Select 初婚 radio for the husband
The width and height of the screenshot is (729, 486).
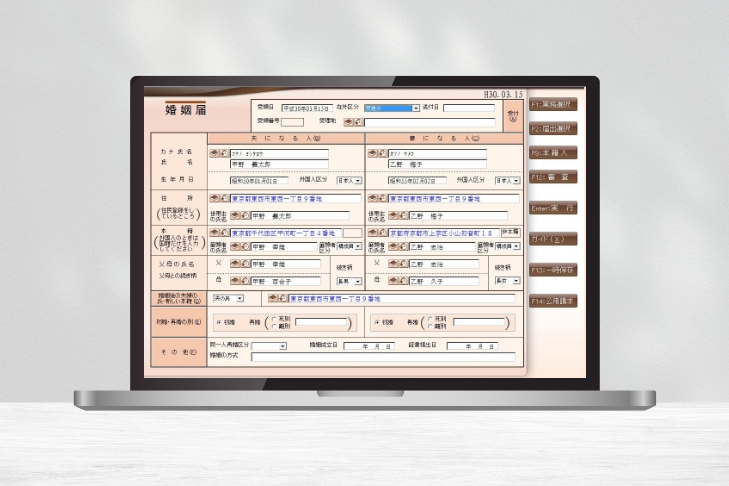click(219, 322)
